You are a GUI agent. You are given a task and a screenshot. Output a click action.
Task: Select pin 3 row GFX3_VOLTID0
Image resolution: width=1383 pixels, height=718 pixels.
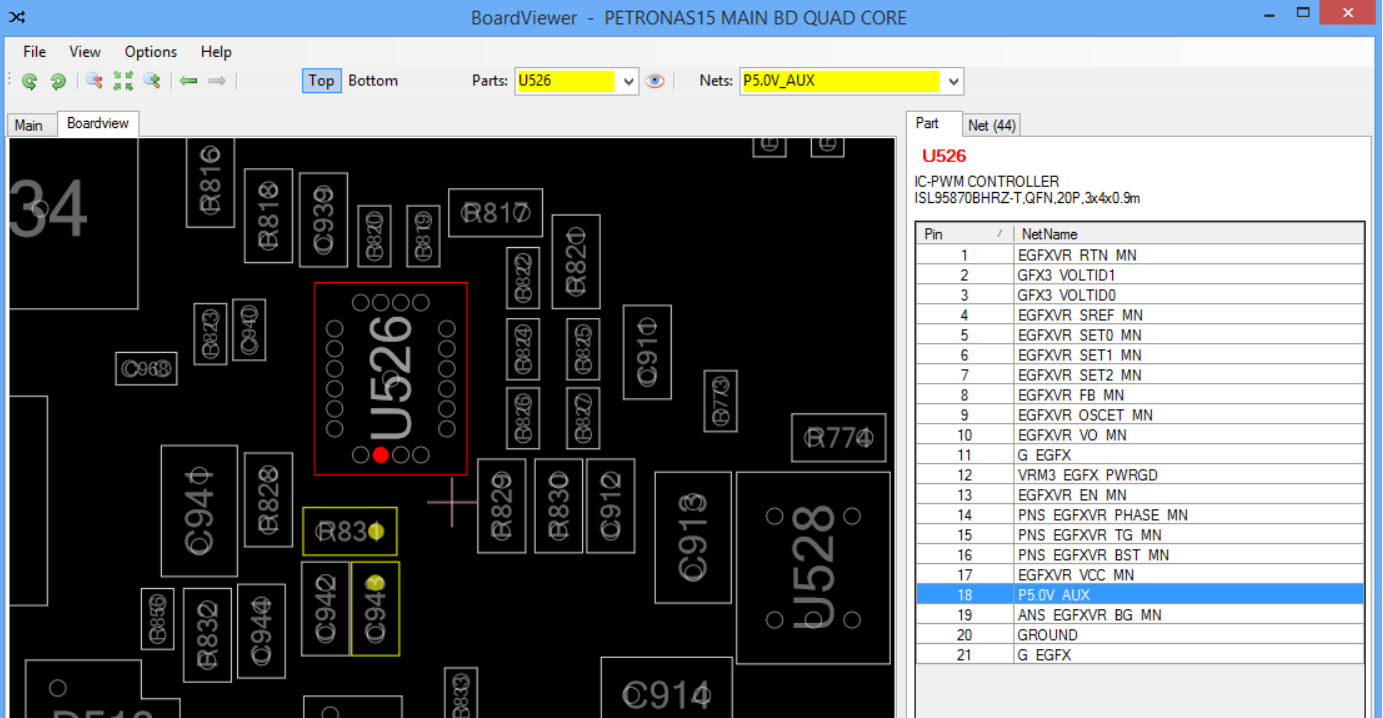point(1140,295)
